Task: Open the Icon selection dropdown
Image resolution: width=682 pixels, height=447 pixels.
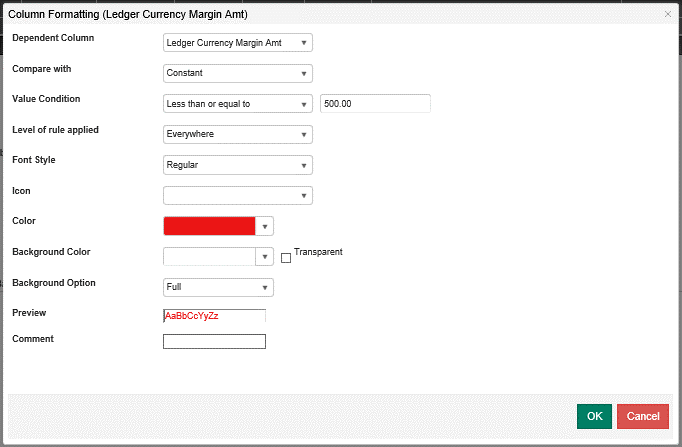Action: point(238,195)
